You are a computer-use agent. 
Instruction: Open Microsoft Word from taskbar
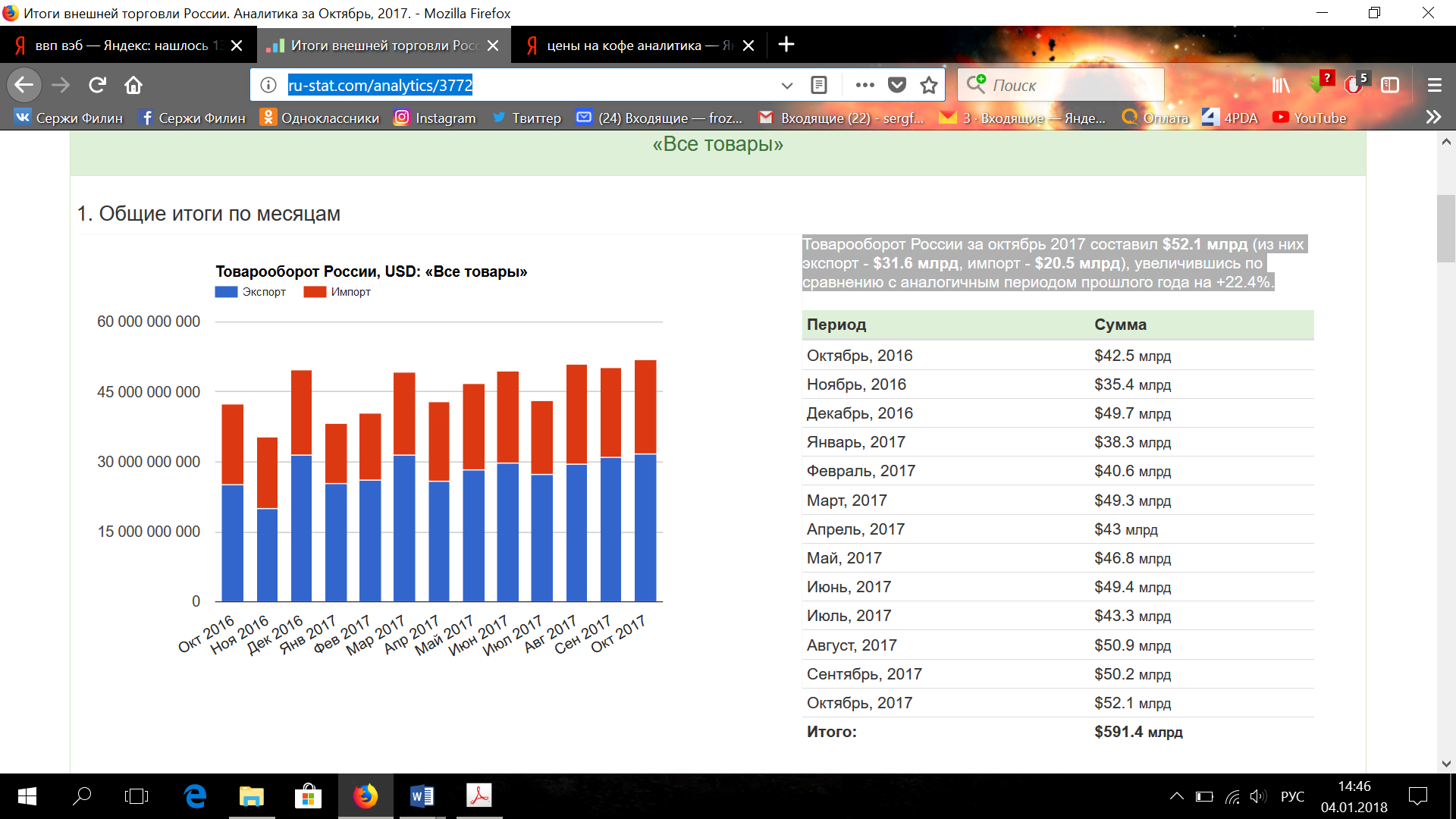[422, 796]
